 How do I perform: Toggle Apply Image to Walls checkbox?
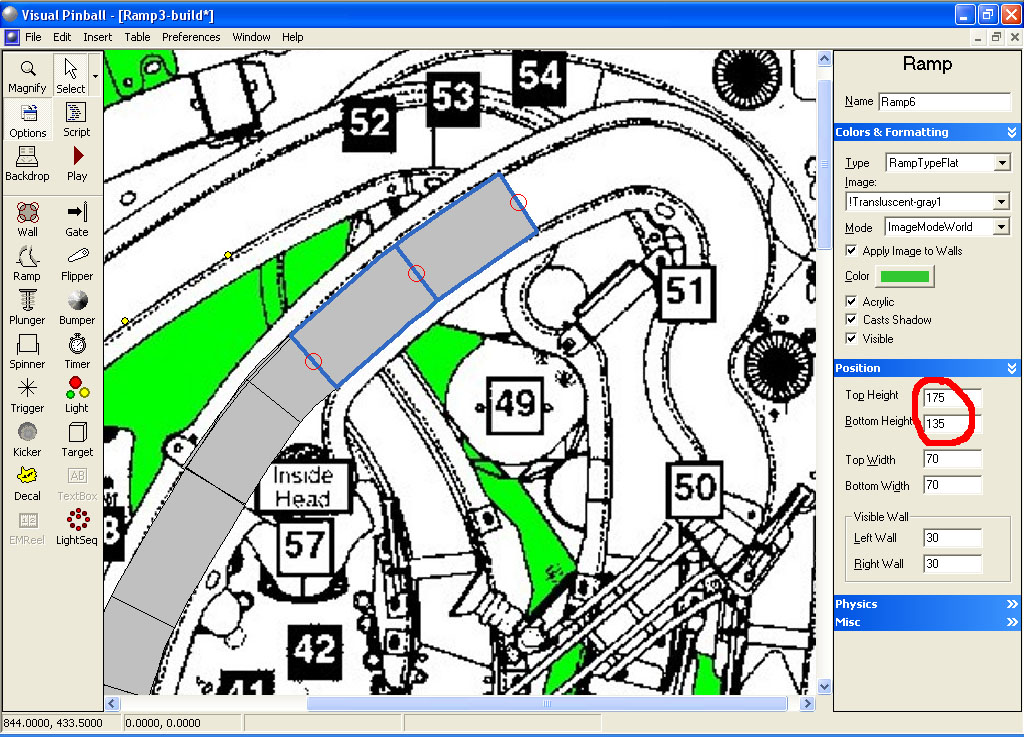click(x=852, y=251)
